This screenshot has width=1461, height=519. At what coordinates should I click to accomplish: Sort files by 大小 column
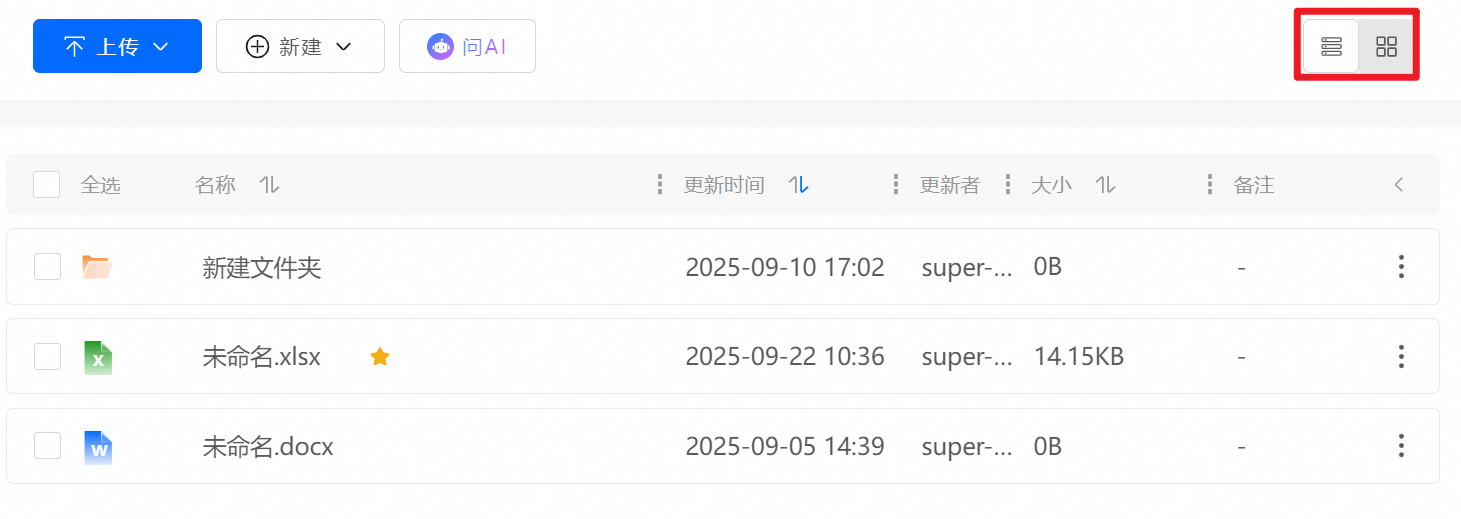pyautogui.click(x=1105, y=185)
